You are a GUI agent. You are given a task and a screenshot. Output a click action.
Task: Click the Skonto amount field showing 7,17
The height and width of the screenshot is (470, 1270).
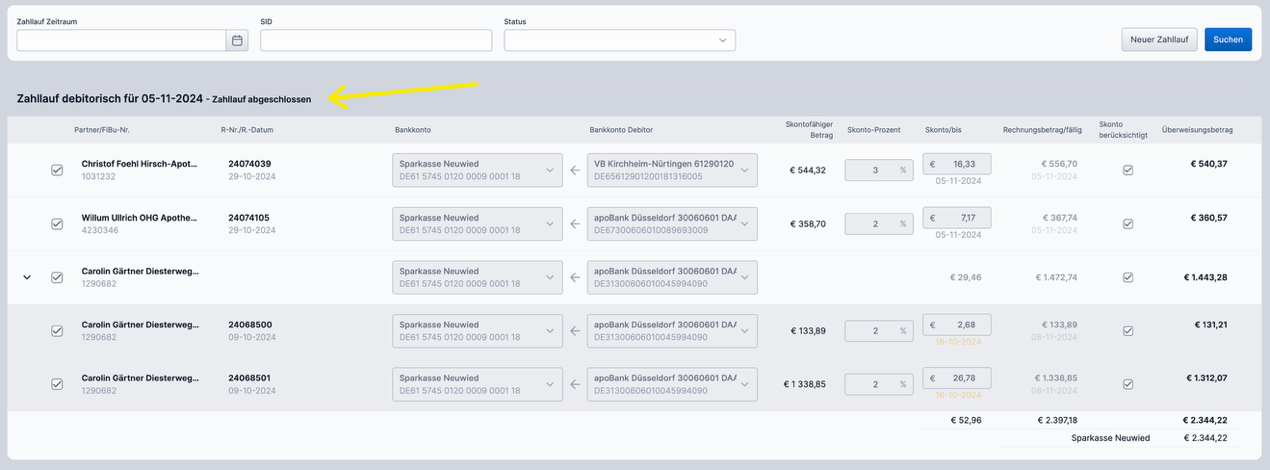(x=958, y=217)
